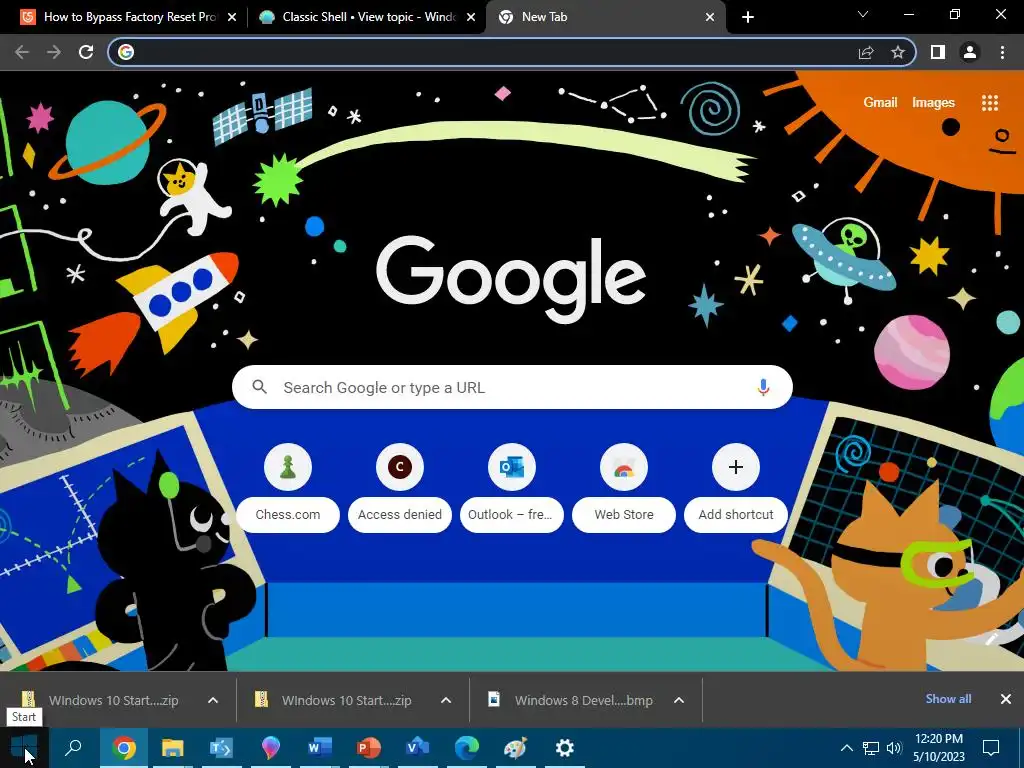Open the clock and date flyout
Screen dimensions: 1024x768
[x=938, y=748]
